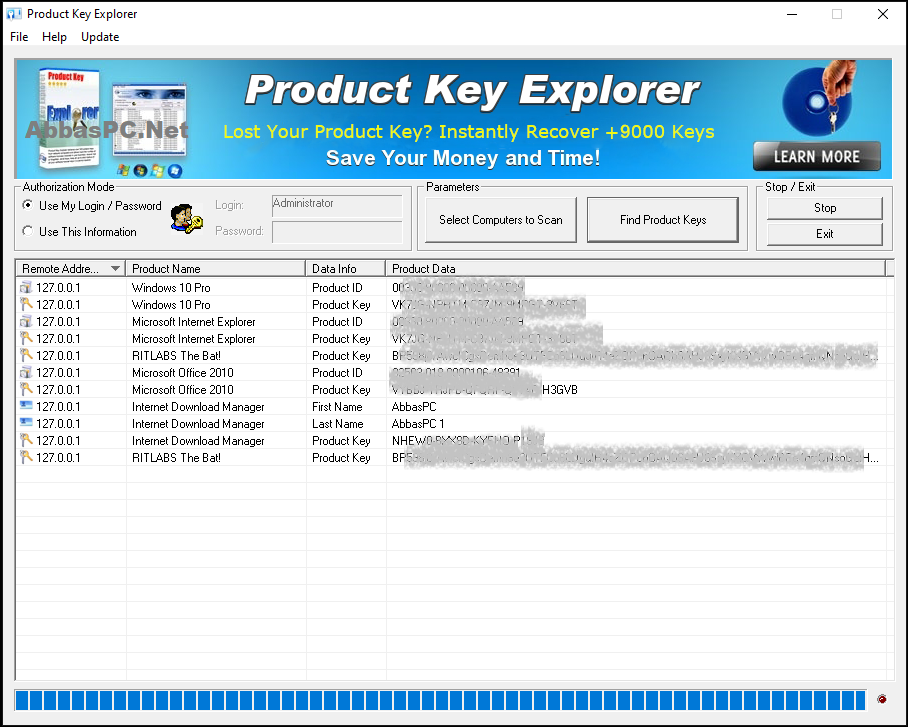Click icon of Internet Explorer Product ID row

[x=26, y=322]
